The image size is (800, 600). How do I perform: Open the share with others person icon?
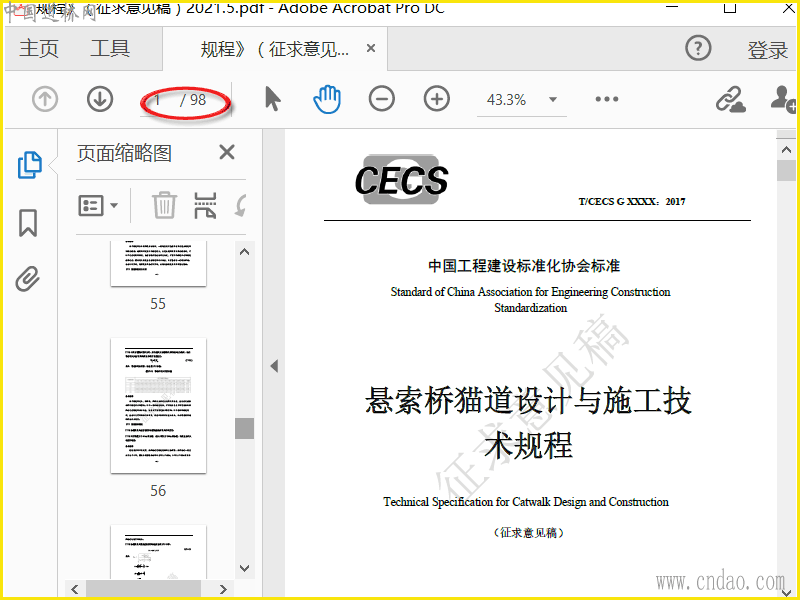[784, 98]
